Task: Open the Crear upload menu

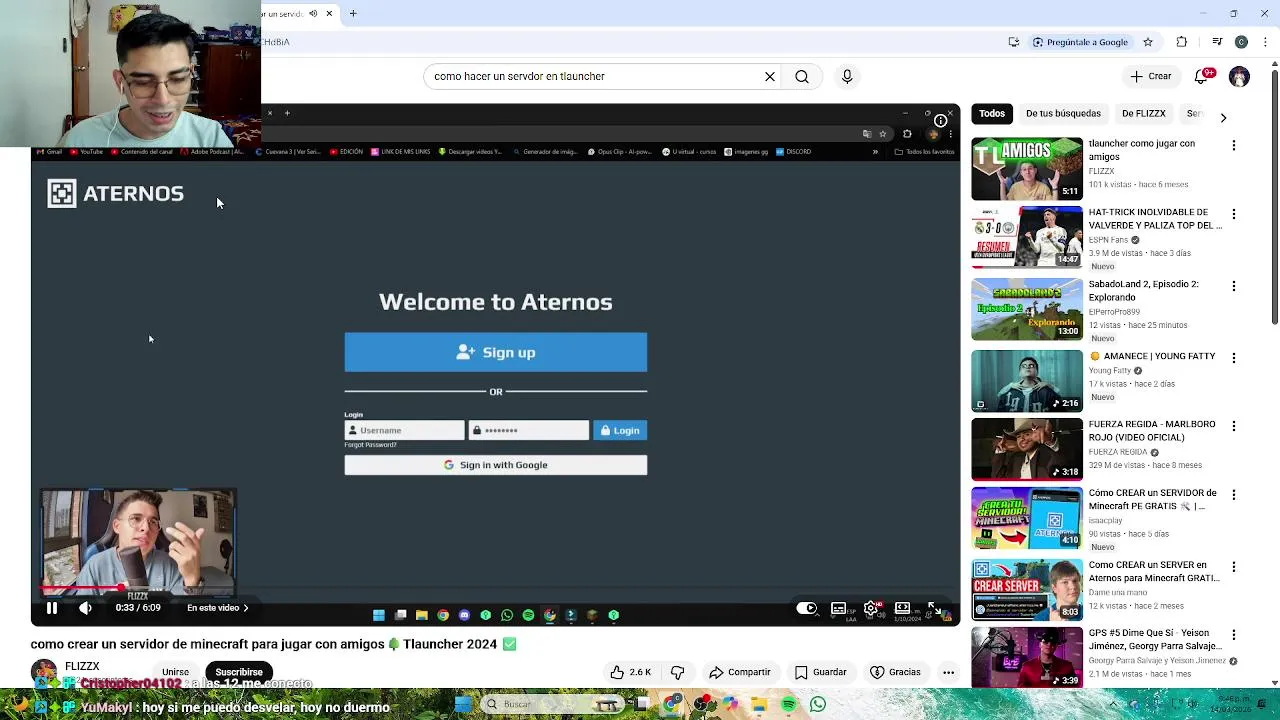Action: pos(1151,76)
